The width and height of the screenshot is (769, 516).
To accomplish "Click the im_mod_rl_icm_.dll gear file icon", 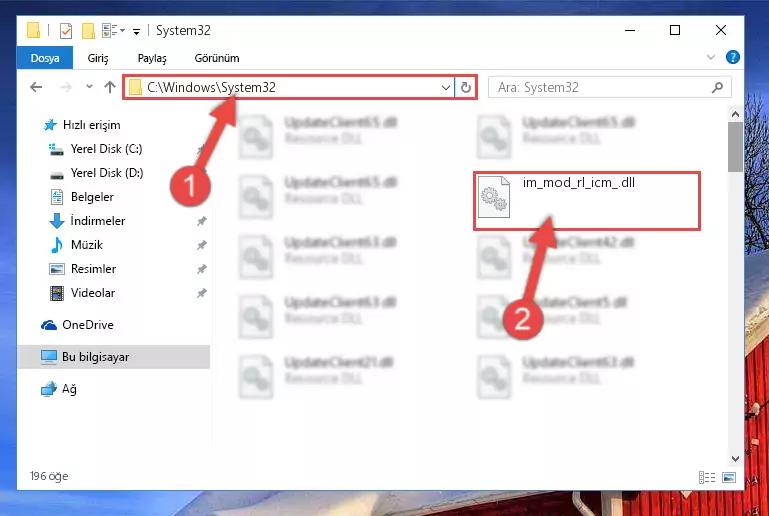I will (x=494, y=197).
